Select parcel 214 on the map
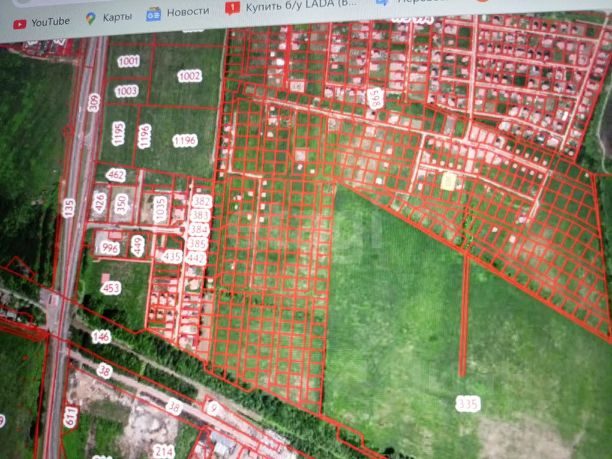Viewport: 612px width, 459px height. (164, 451)
